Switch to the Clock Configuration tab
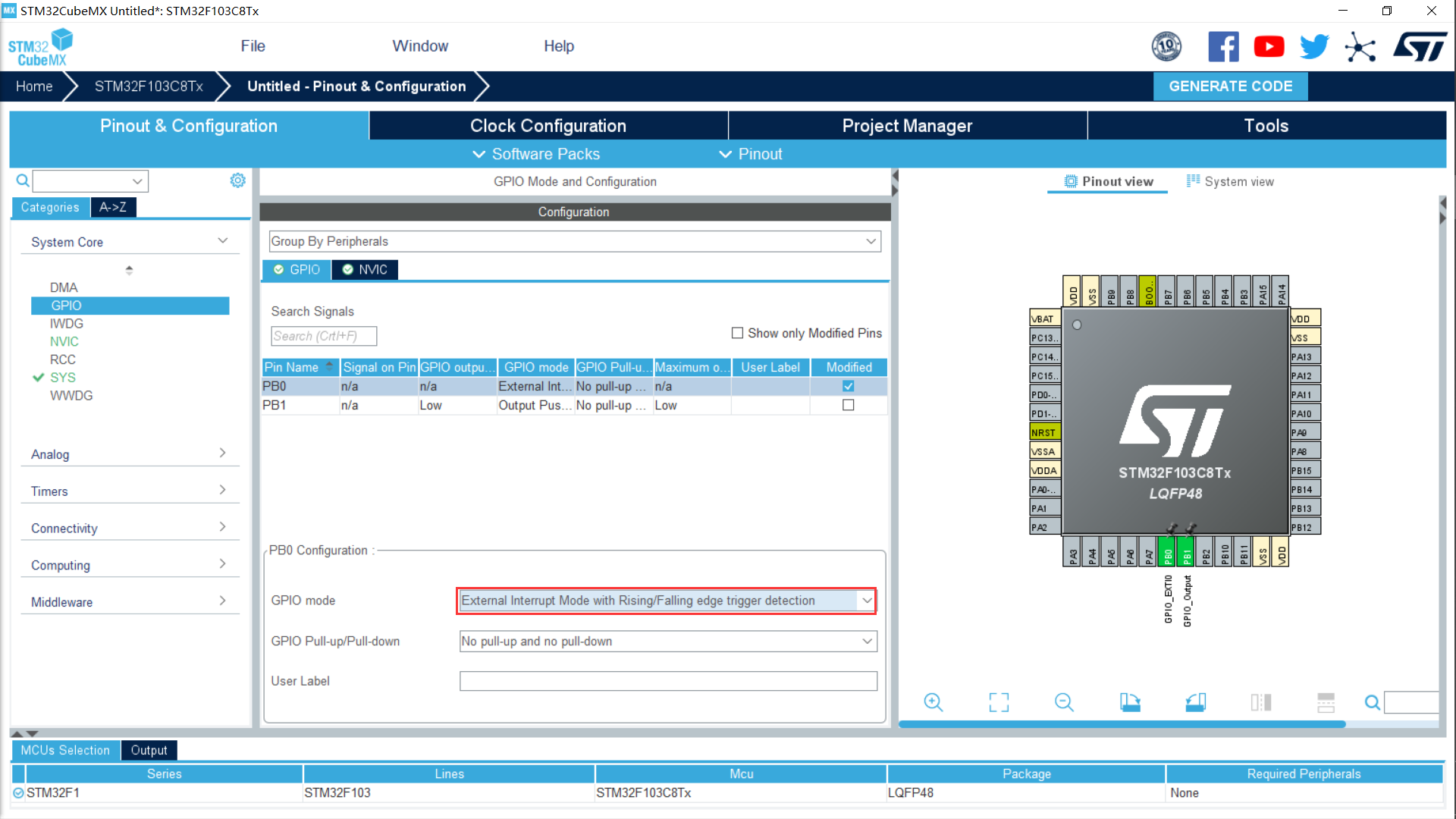Viewport: 1456px width, 819px height. [548, 126]
